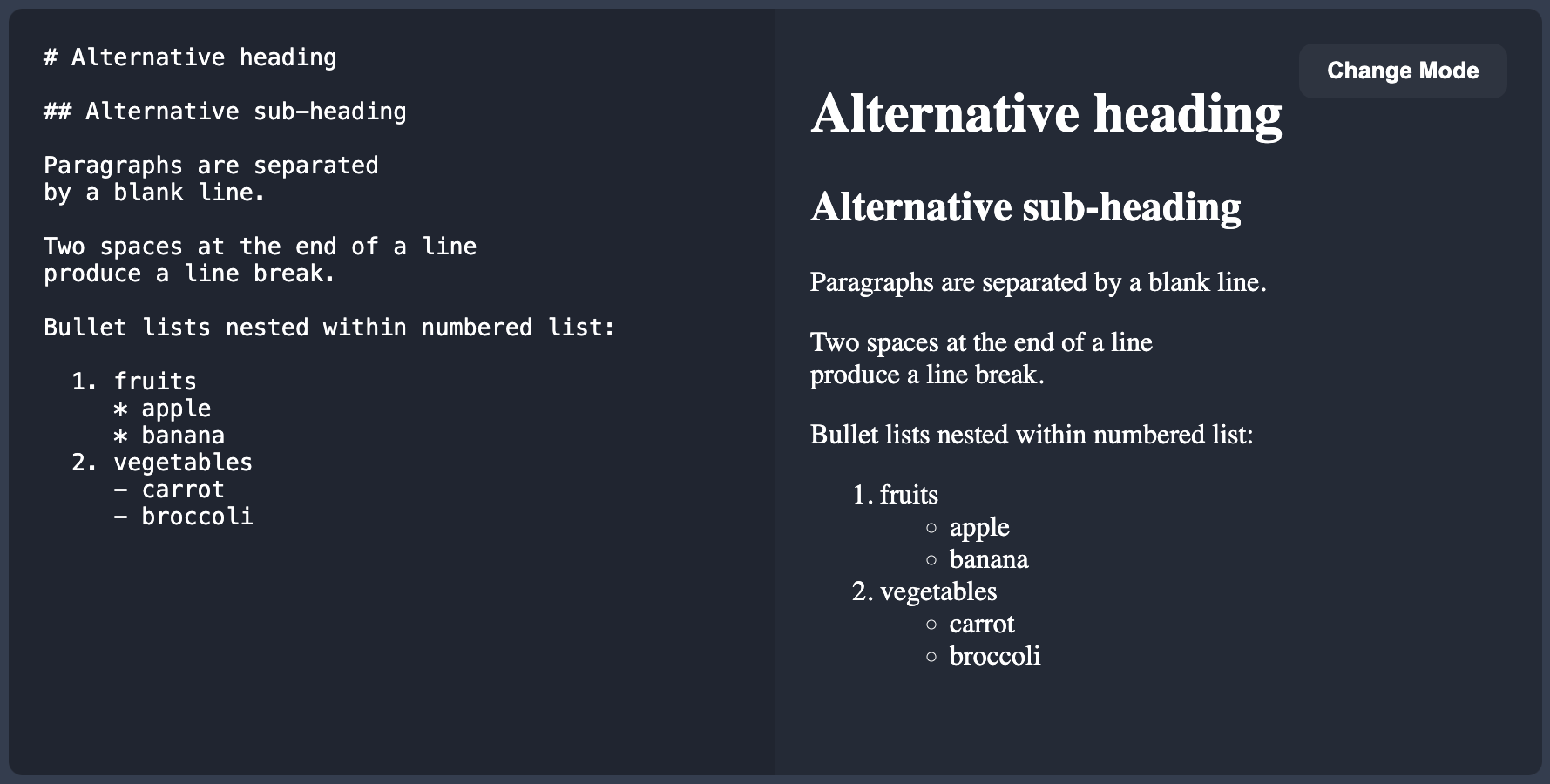Click '1. fruits' in the markdown source
Viewport: 1550px width, 784px height.
pos(133,381)
